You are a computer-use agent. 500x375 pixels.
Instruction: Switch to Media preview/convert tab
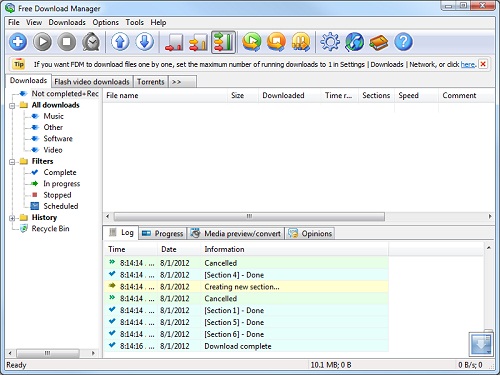[236, 234]
